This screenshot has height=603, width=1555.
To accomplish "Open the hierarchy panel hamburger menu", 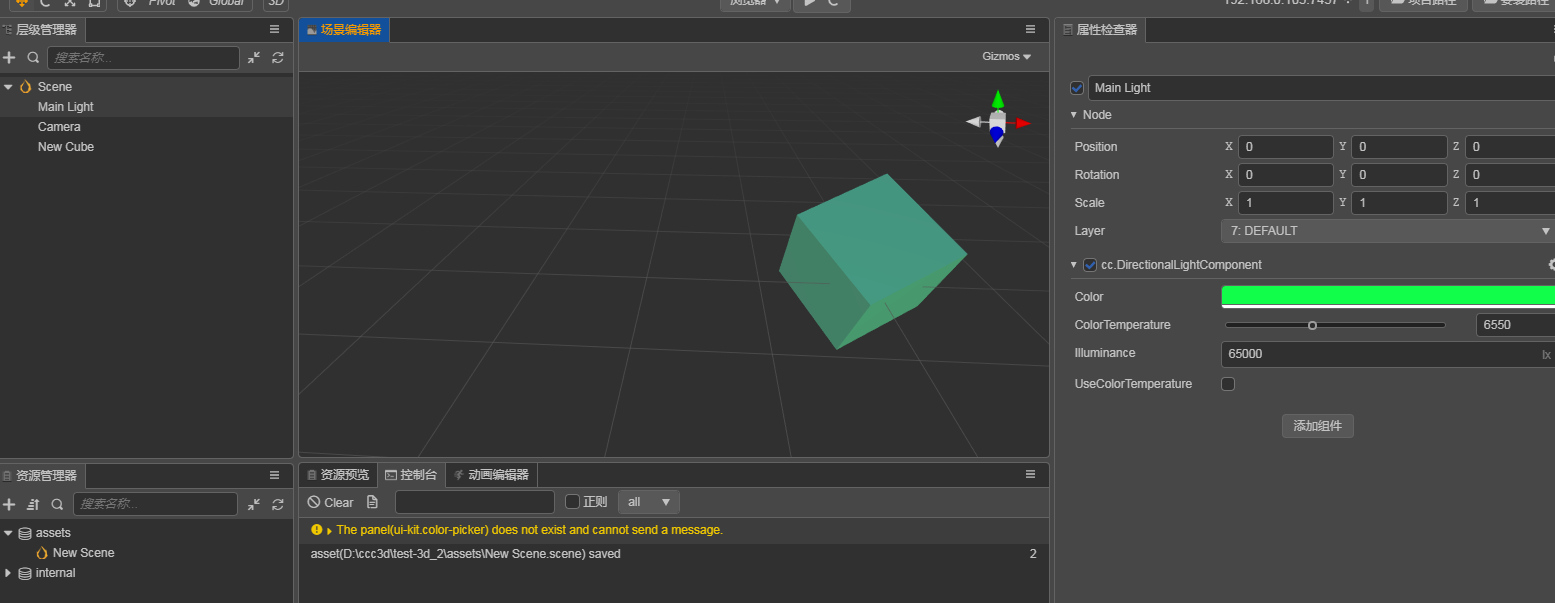I will pyautogui.click(x=275, y=30).
